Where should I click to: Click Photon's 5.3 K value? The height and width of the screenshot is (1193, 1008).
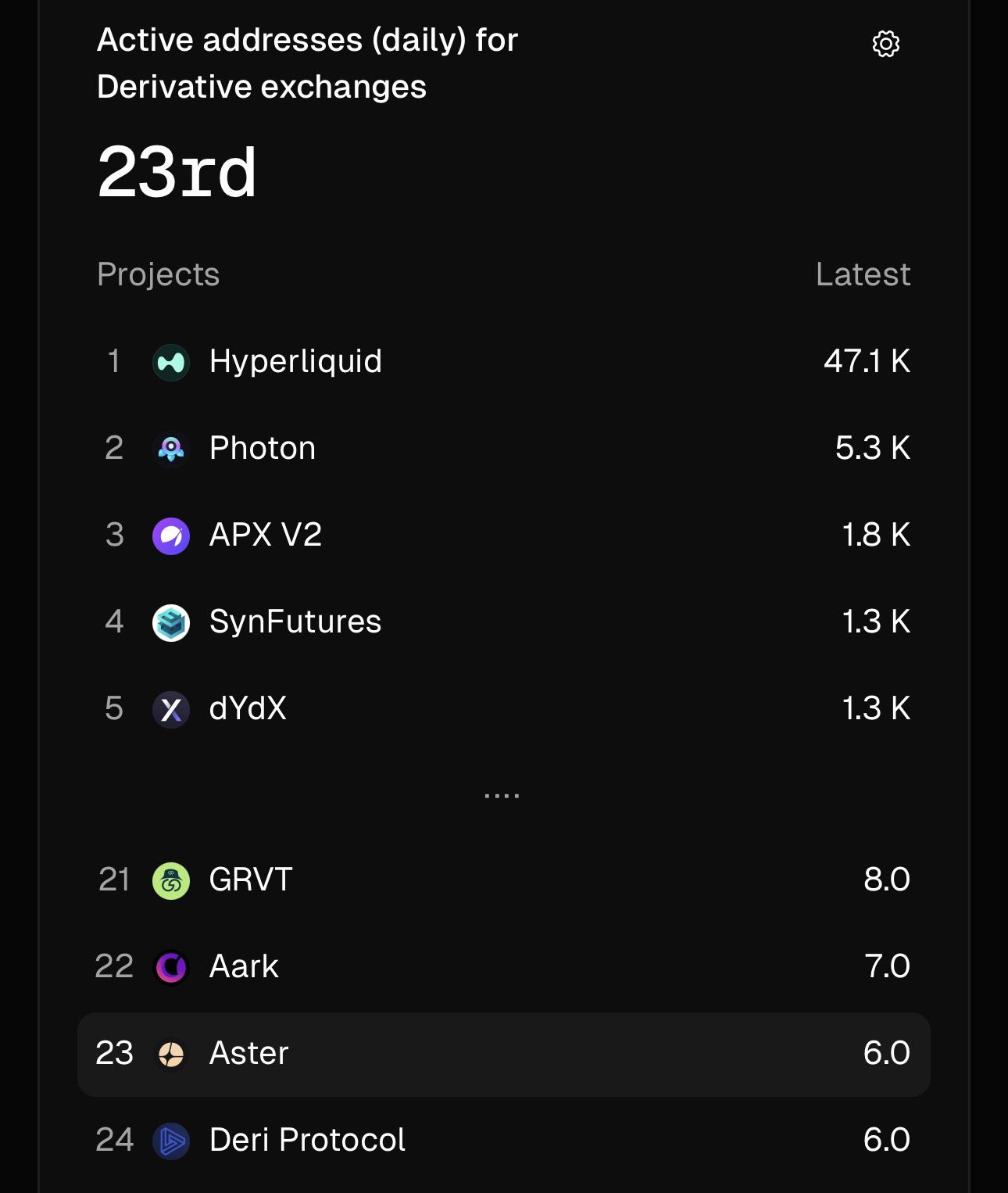(872, 449)
